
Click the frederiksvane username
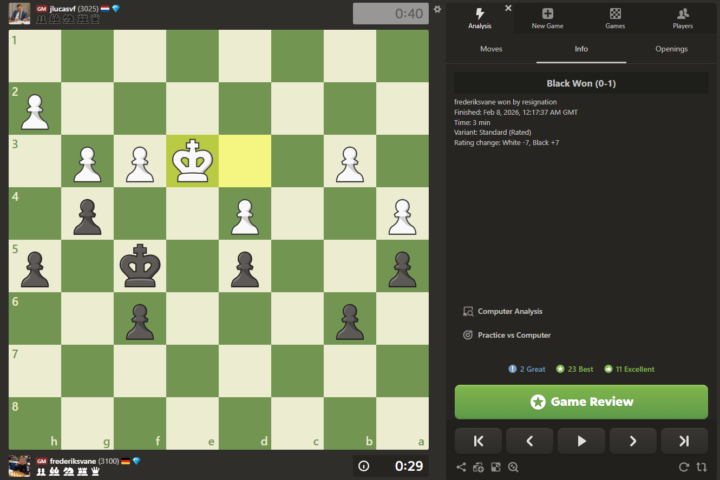click(73, 461)
